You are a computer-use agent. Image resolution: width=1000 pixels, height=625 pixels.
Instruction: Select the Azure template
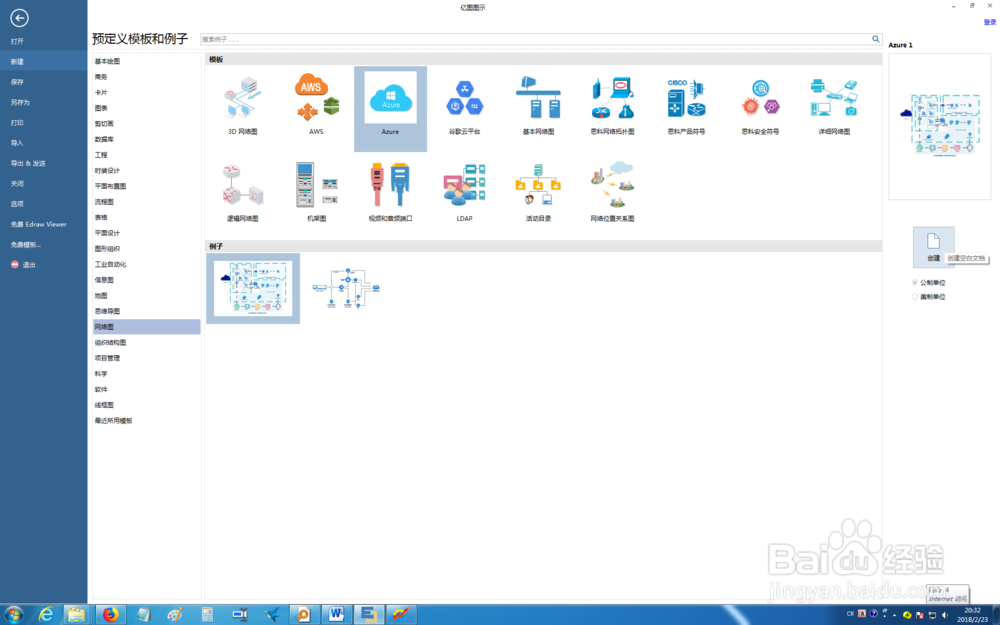390,108
